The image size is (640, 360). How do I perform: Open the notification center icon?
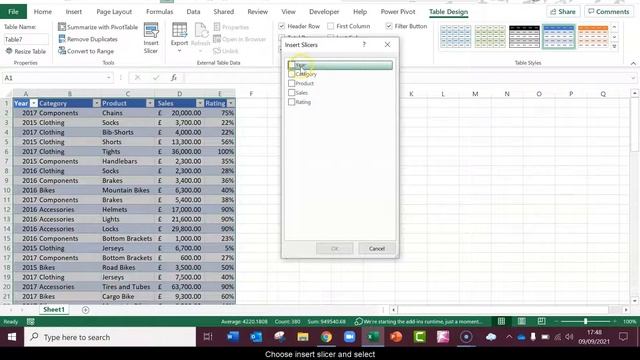pyautogui.click(x=623, y=337)
